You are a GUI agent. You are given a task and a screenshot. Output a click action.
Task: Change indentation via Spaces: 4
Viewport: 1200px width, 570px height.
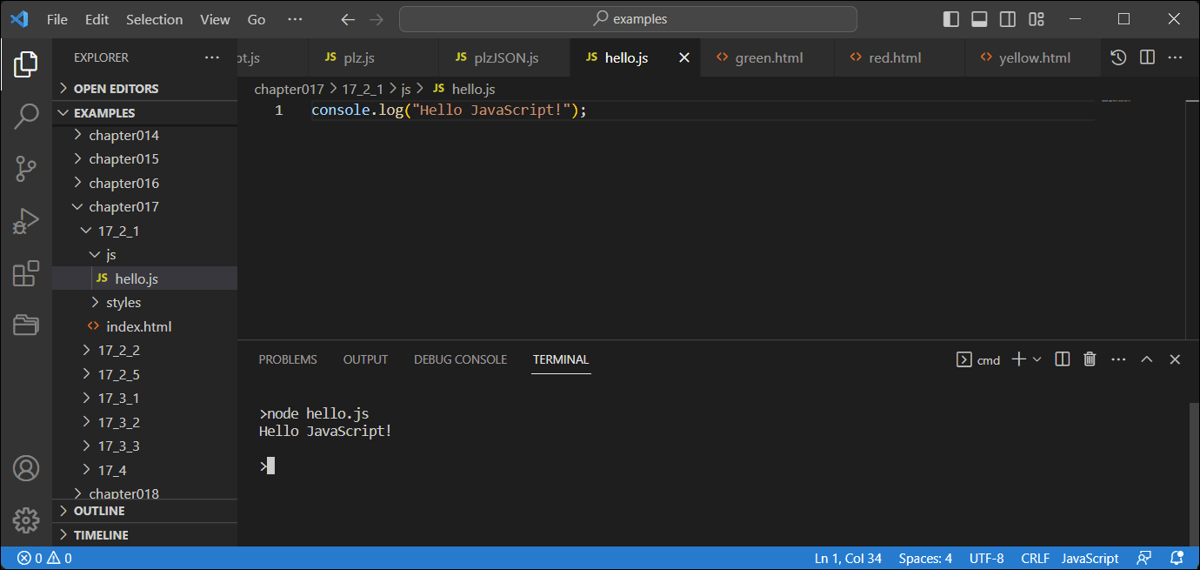(925, 558)
